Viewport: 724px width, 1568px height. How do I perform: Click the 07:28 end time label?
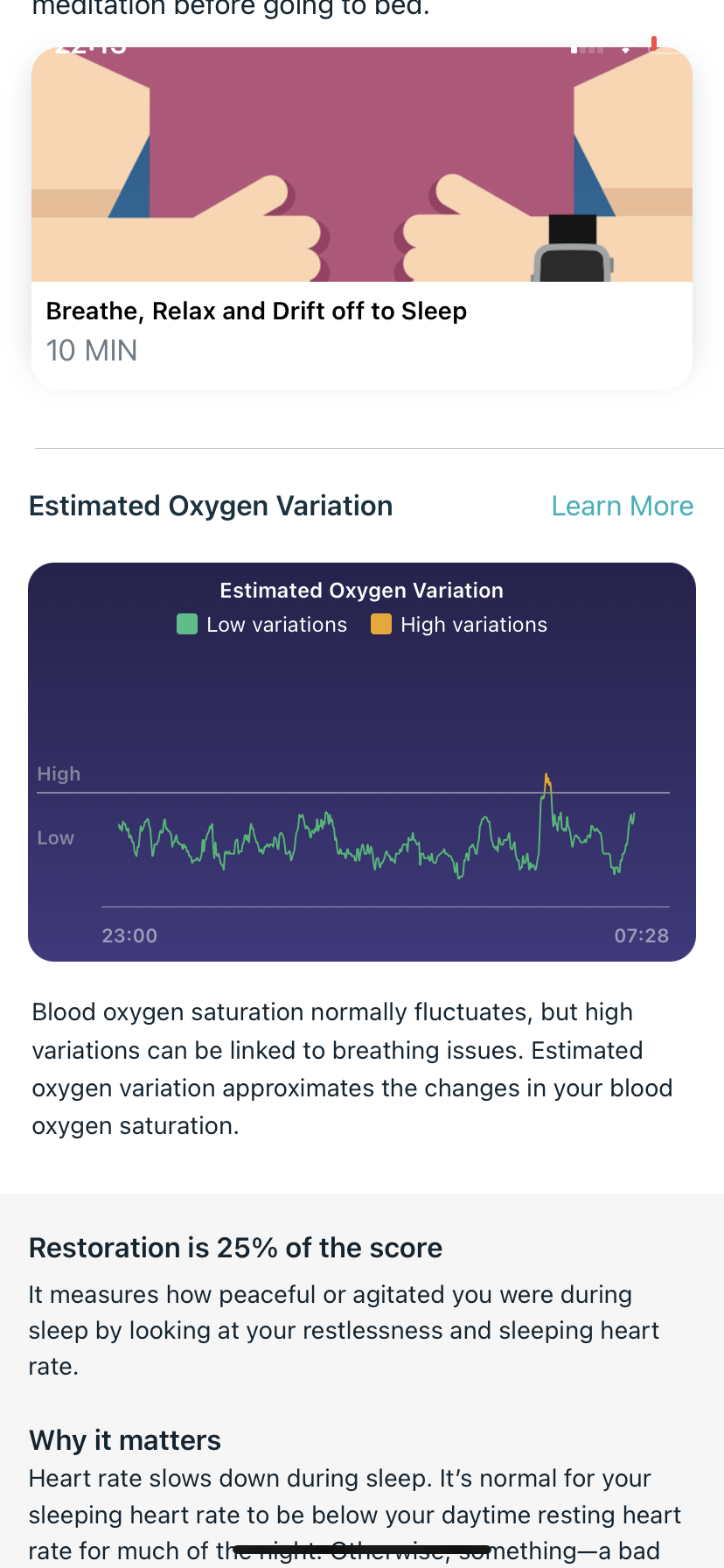pos(641,936)
